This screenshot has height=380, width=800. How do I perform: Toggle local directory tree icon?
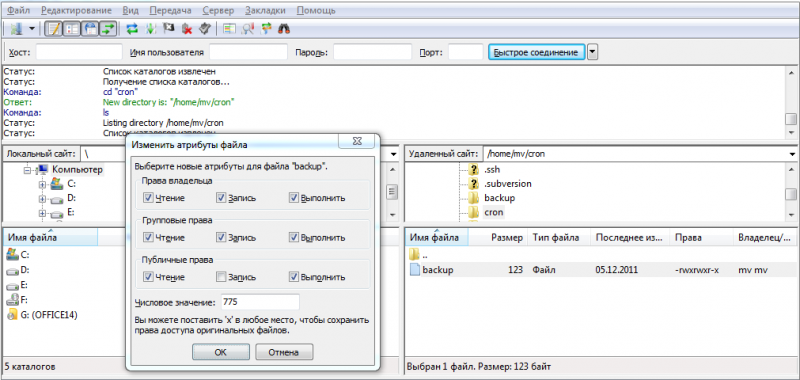71,29
